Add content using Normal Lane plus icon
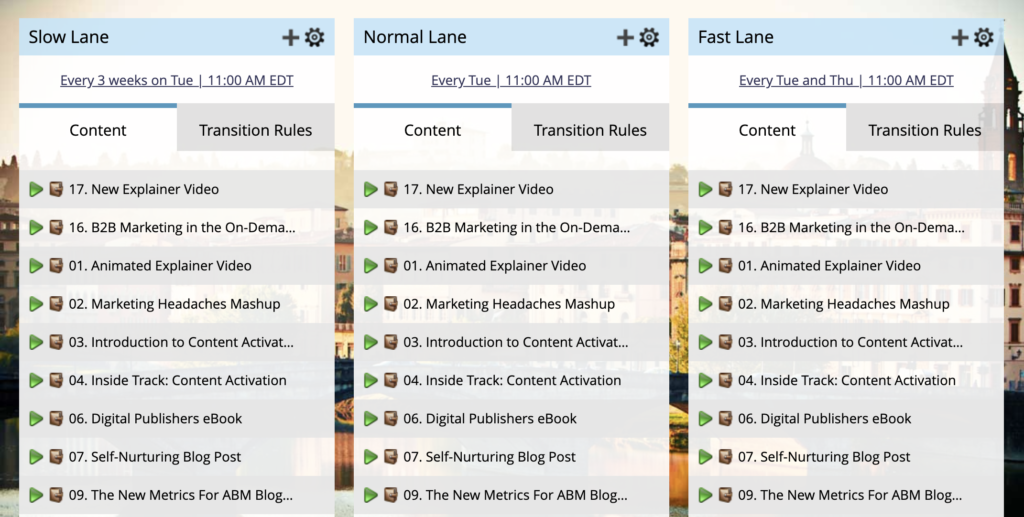Image resolution: width=1024 pixels, height=517 pixels. [x=626, y=37]
